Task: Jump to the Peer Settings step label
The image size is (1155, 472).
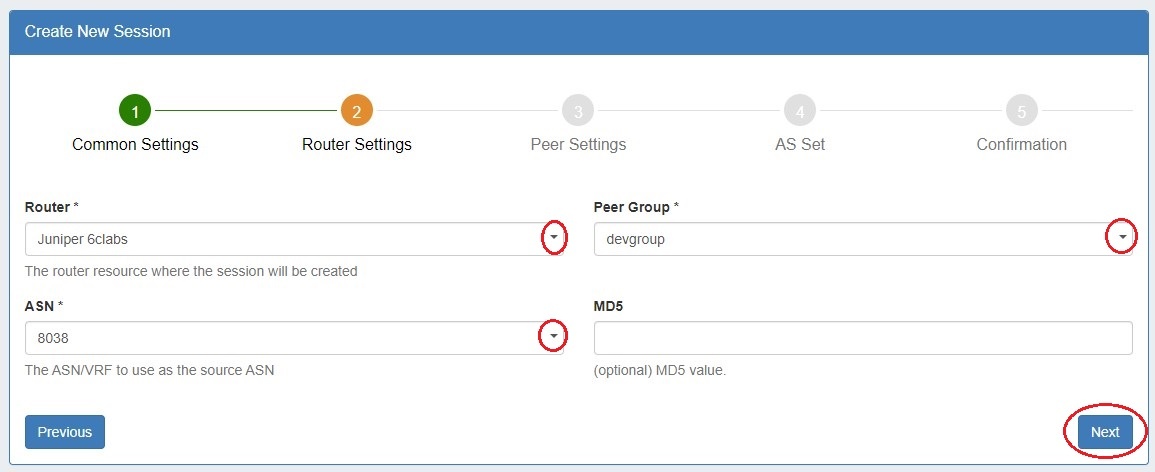Action: 578,144
